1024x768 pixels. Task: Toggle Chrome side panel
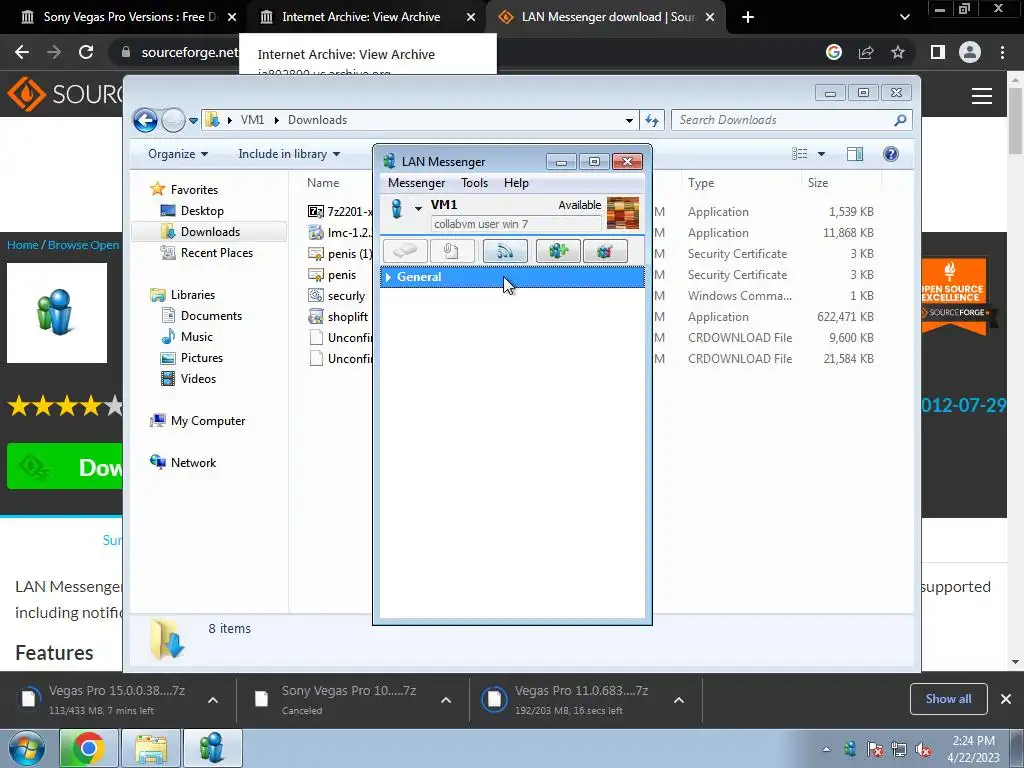[938, 52]
